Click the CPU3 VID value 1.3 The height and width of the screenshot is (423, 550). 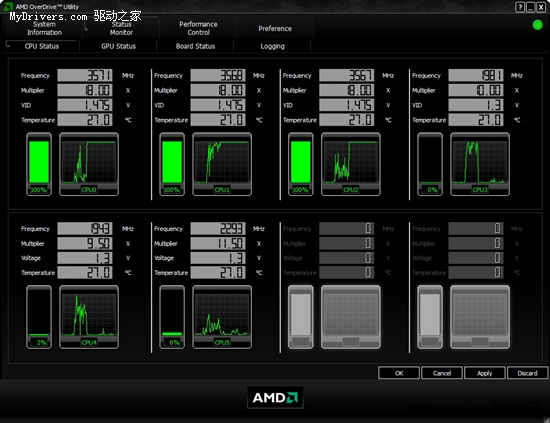(476, 105)
